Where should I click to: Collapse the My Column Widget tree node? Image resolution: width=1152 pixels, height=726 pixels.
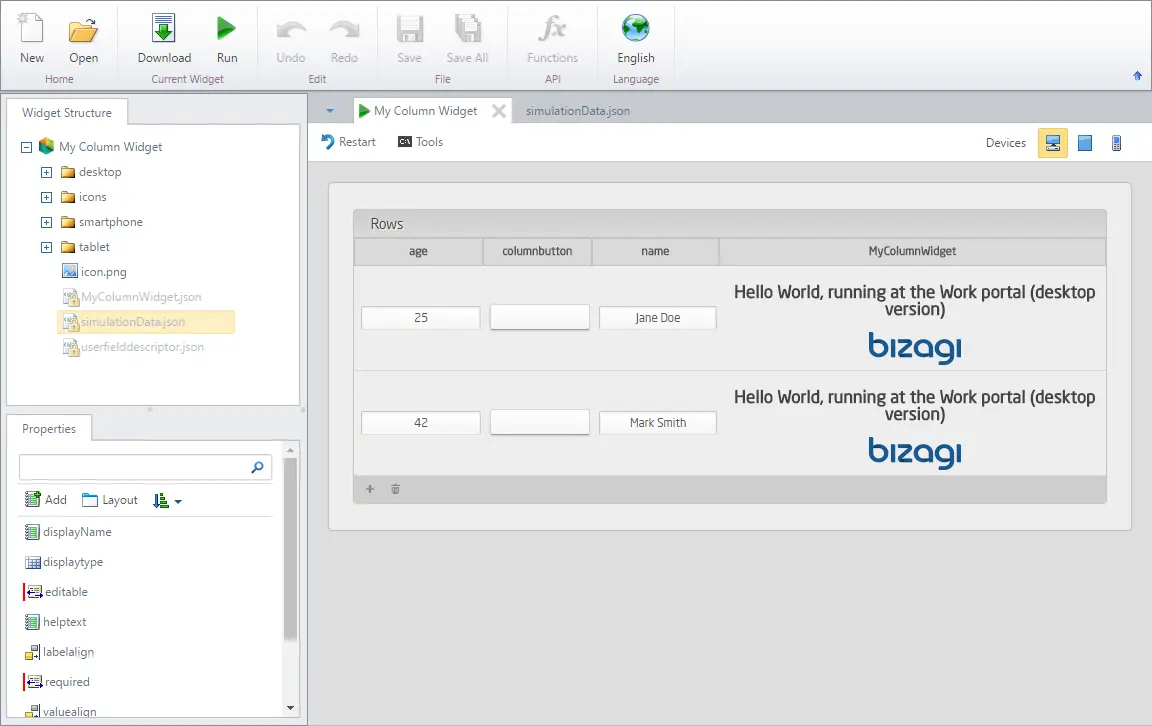[x=26, y=147]
